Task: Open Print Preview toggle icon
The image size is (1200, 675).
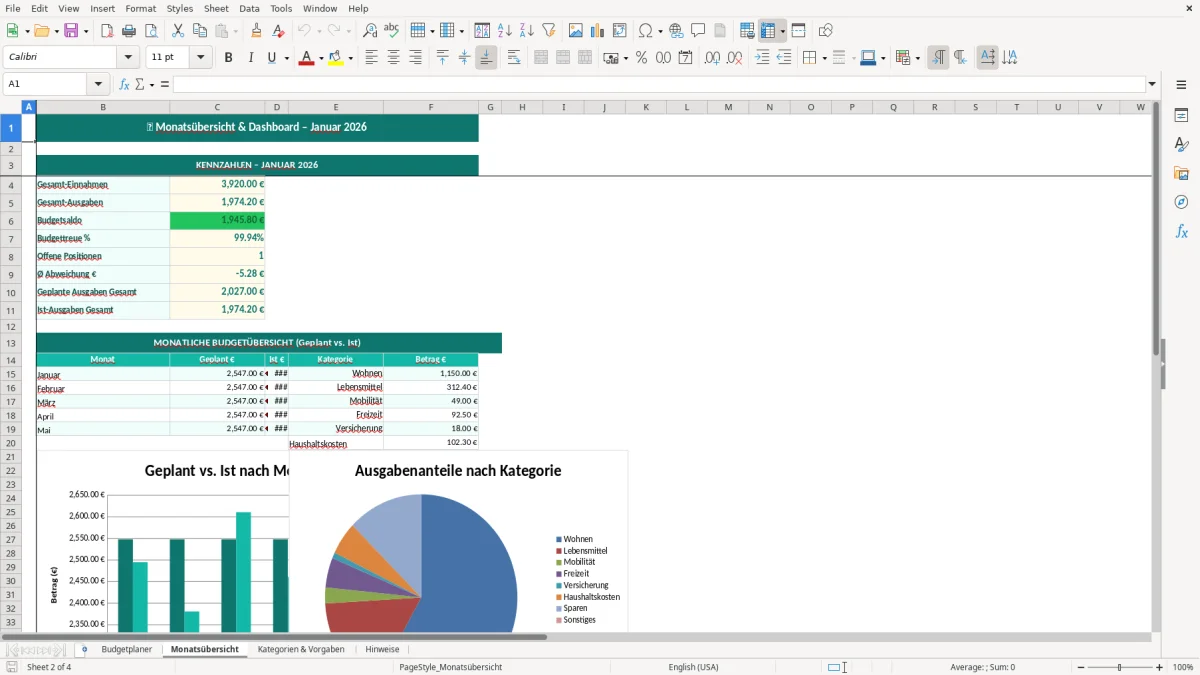Action: [150, 31]
